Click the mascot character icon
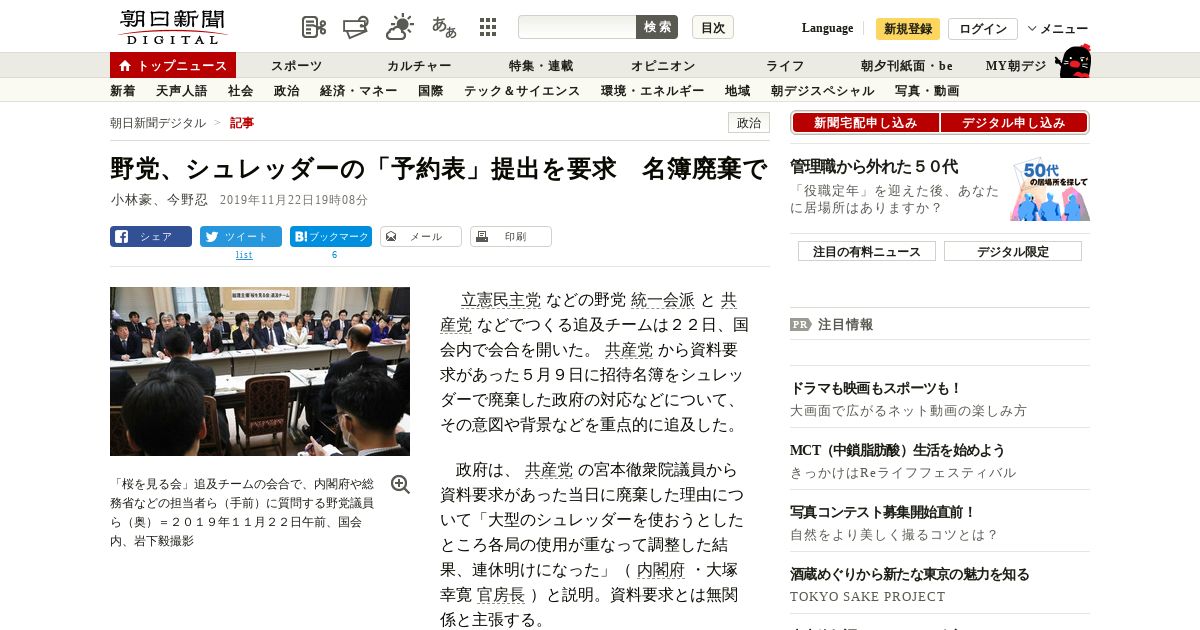 [x=1073, y=62]
